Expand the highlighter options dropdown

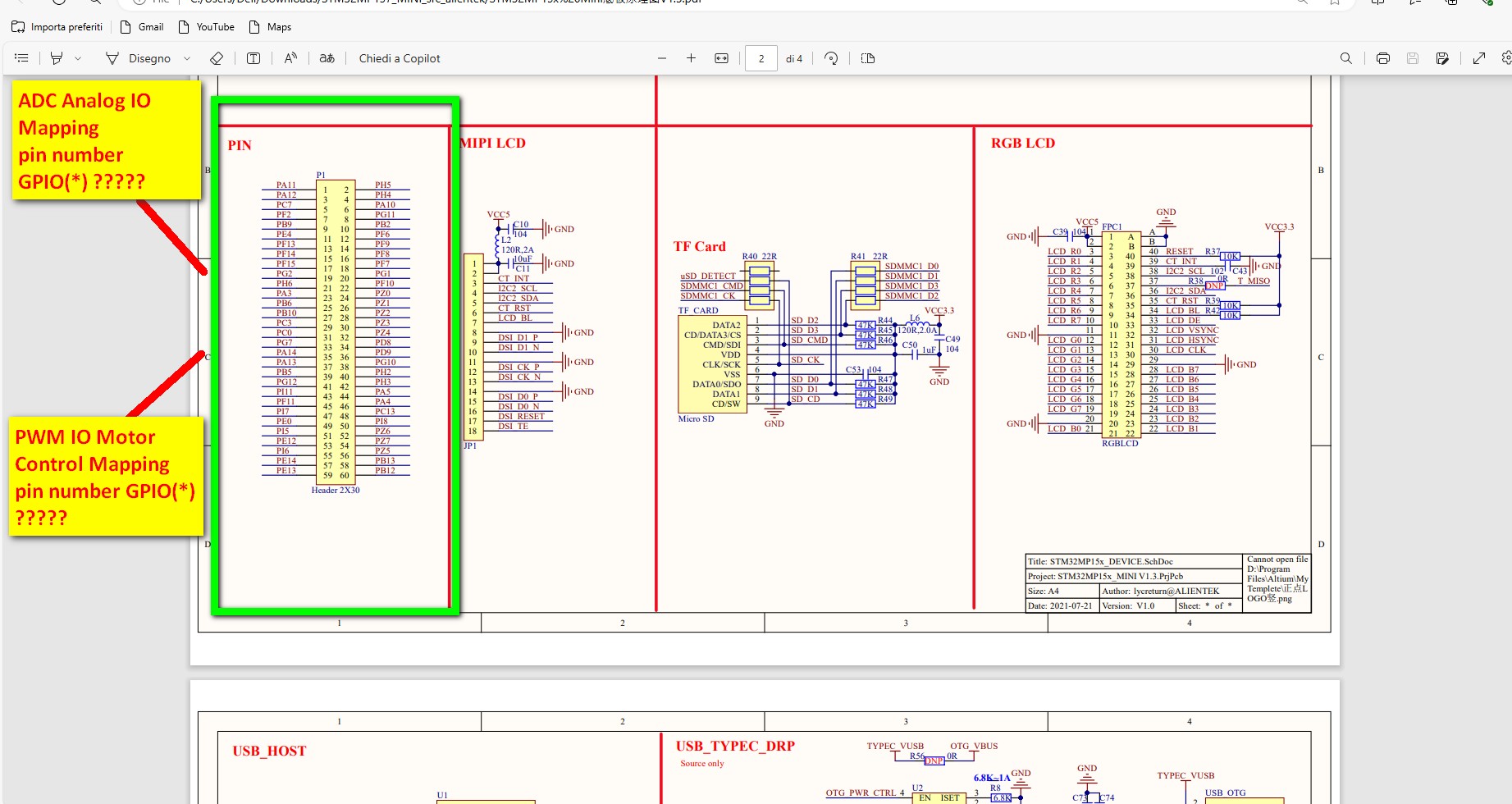pyautogui.click(x=78, y=58)
